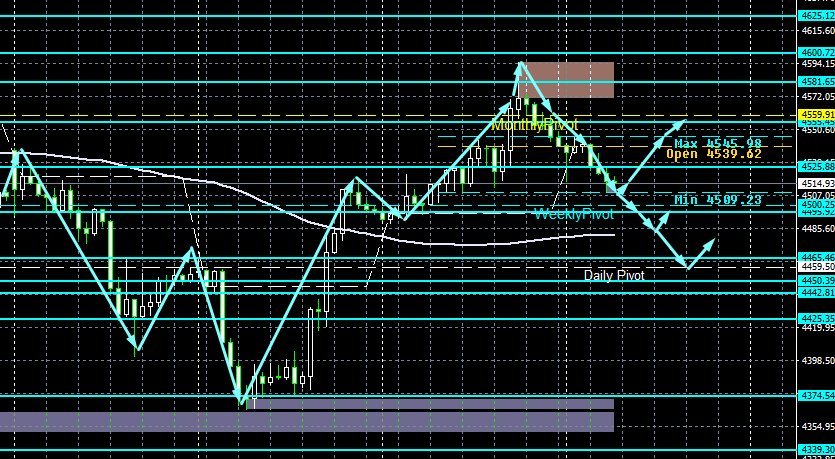
Task: Select the Min 4509.23 text label
Action: (x=718, y=200)
